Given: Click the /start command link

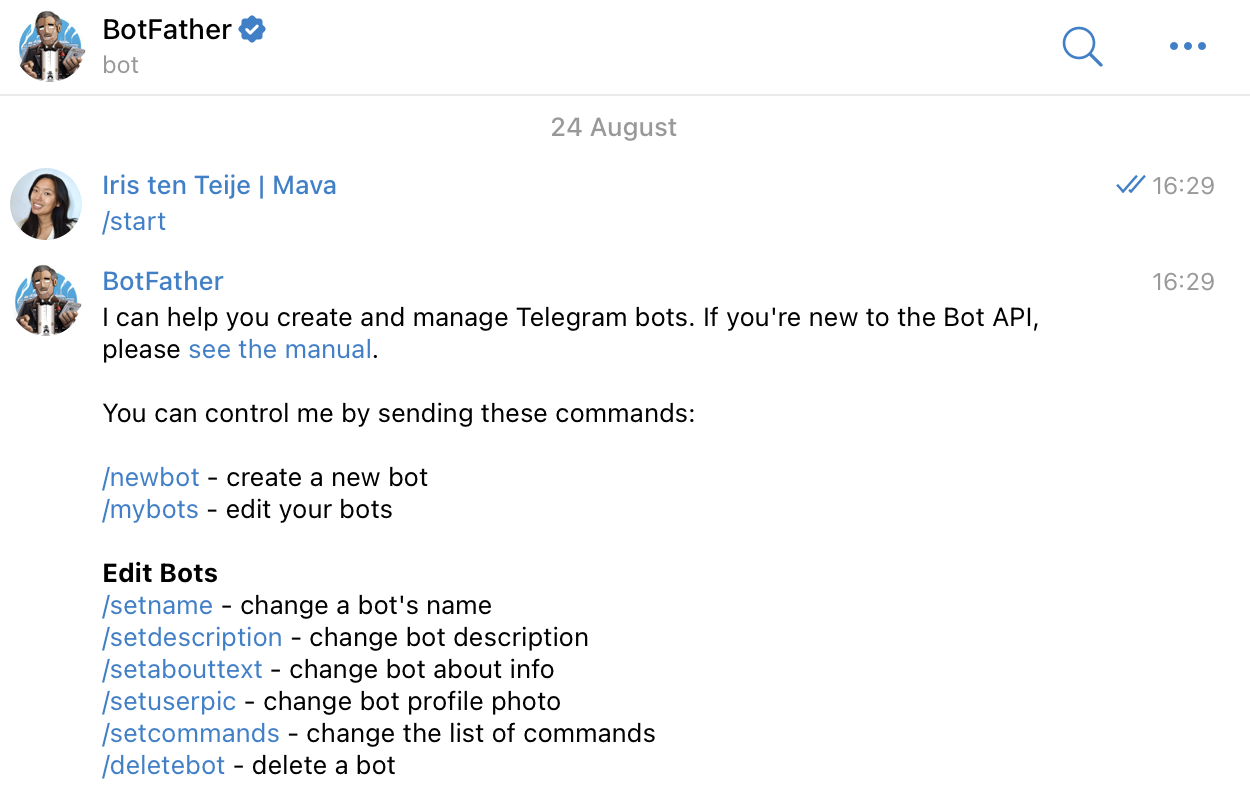Looking at the screenshot, I should pos(133,221).
